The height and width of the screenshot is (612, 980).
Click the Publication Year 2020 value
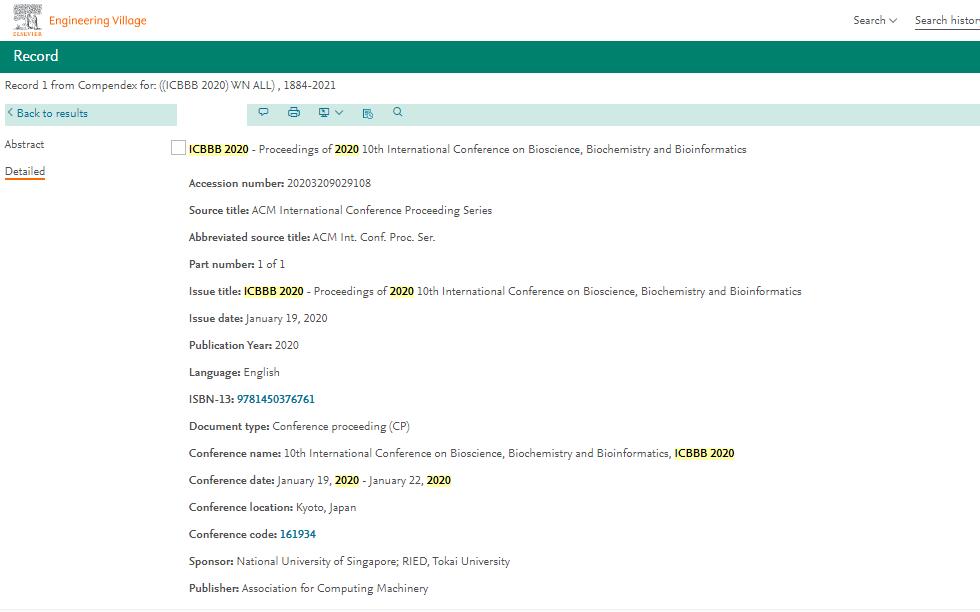tap(287, 345)
